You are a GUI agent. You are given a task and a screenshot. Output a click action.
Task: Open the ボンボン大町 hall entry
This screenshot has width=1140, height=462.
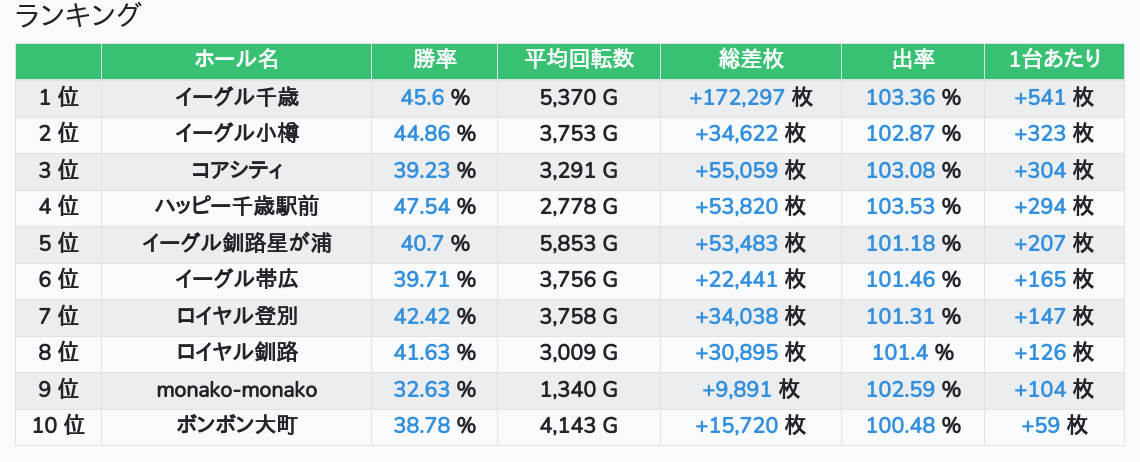pos(236,425)
